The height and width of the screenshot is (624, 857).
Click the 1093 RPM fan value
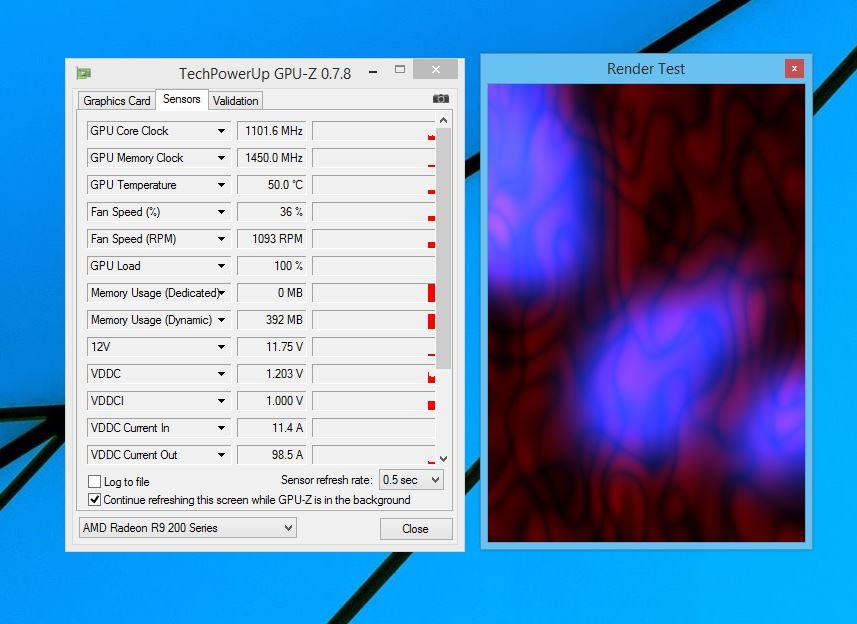272,239
